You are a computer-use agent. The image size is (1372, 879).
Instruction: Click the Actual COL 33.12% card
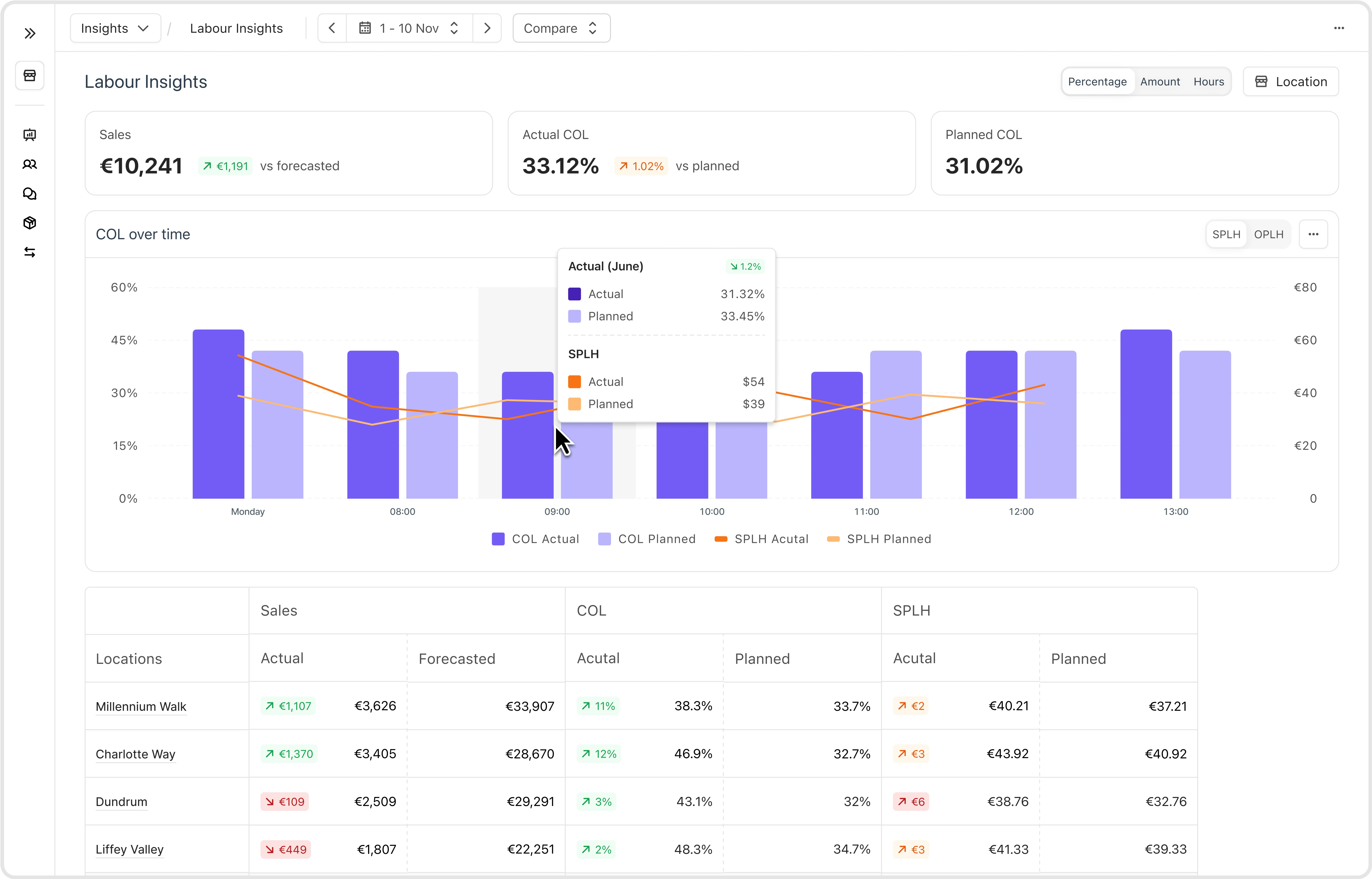pos(711,153)
